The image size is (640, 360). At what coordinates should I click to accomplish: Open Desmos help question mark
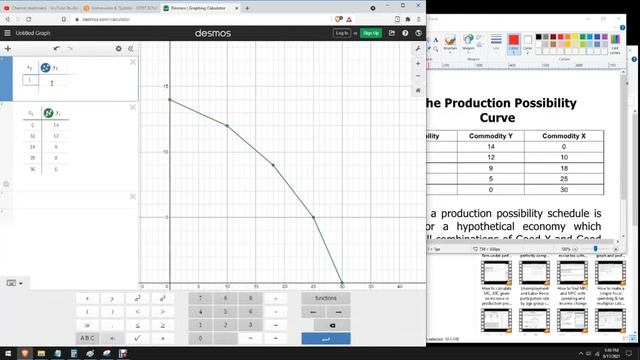(405, 33)
